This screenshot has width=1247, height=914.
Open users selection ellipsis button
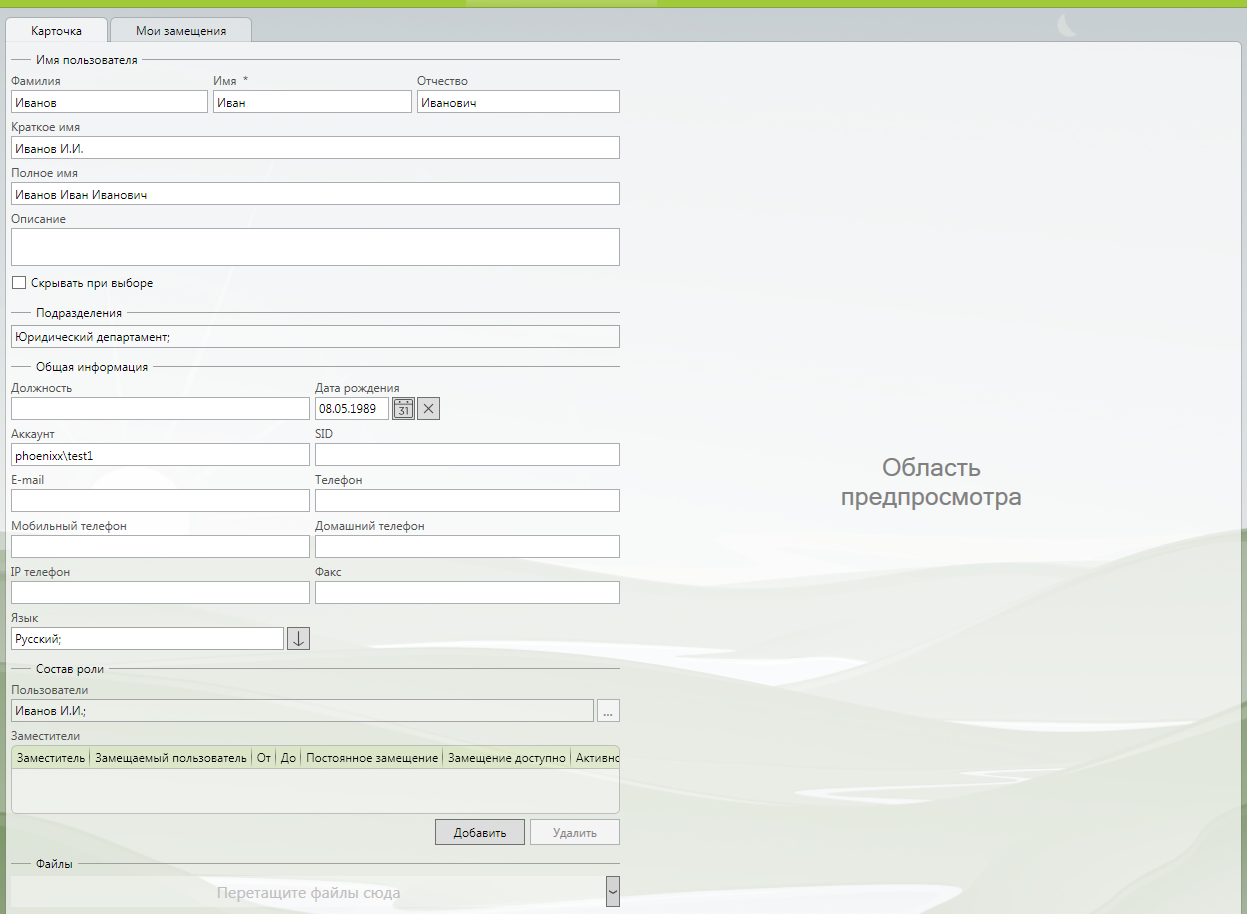[x=608, y=711]
